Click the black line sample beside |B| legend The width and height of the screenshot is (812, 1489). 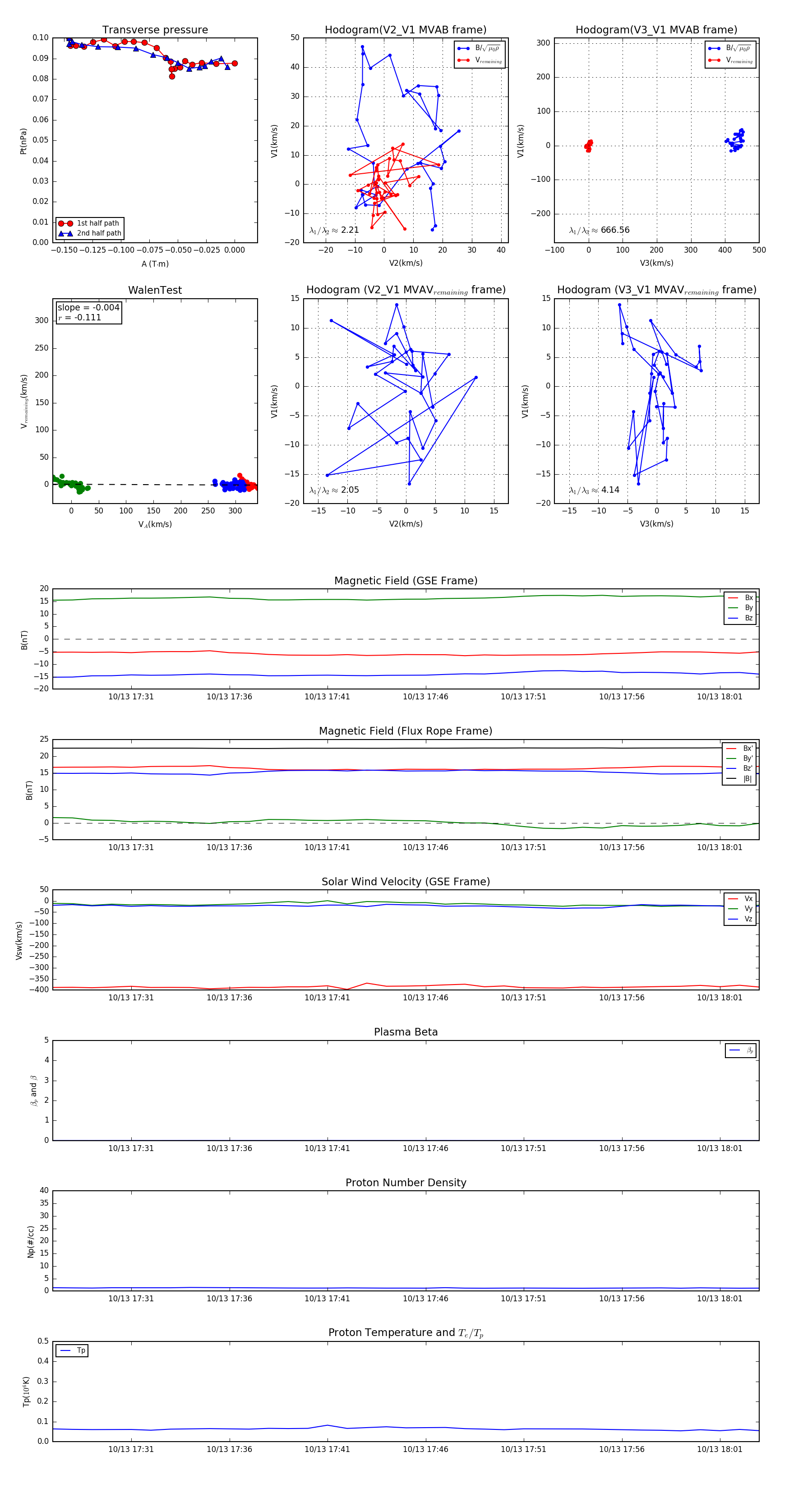pos(732,779)
